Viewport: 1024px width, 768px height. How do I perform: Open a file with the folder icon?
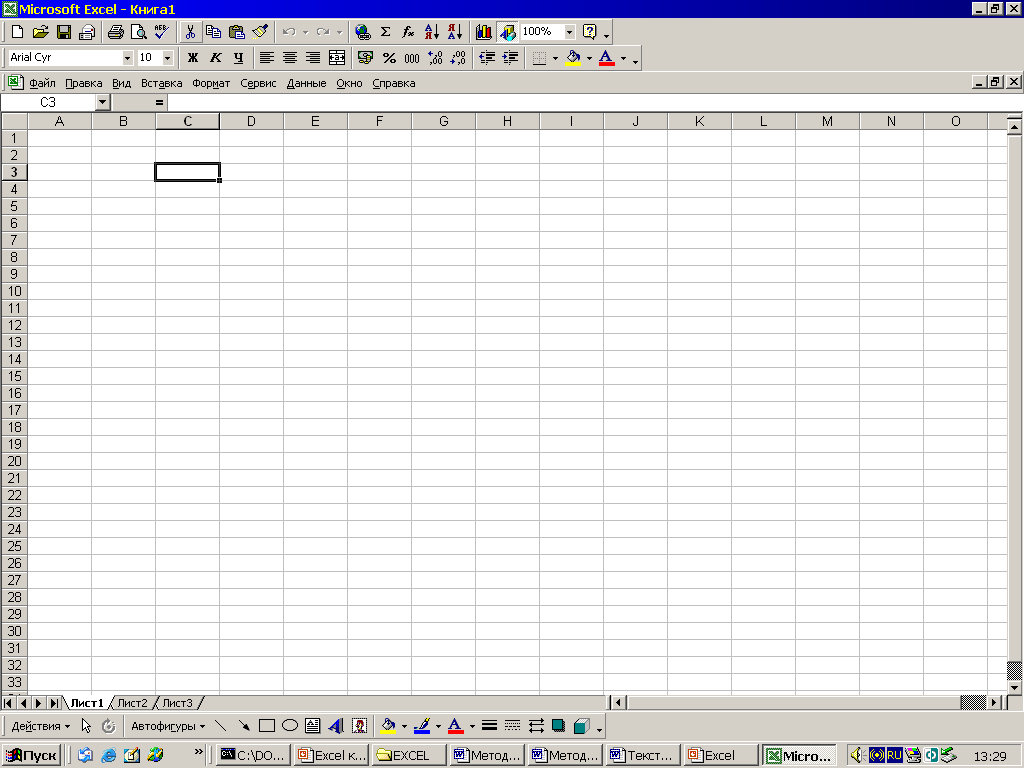point(40,31)
